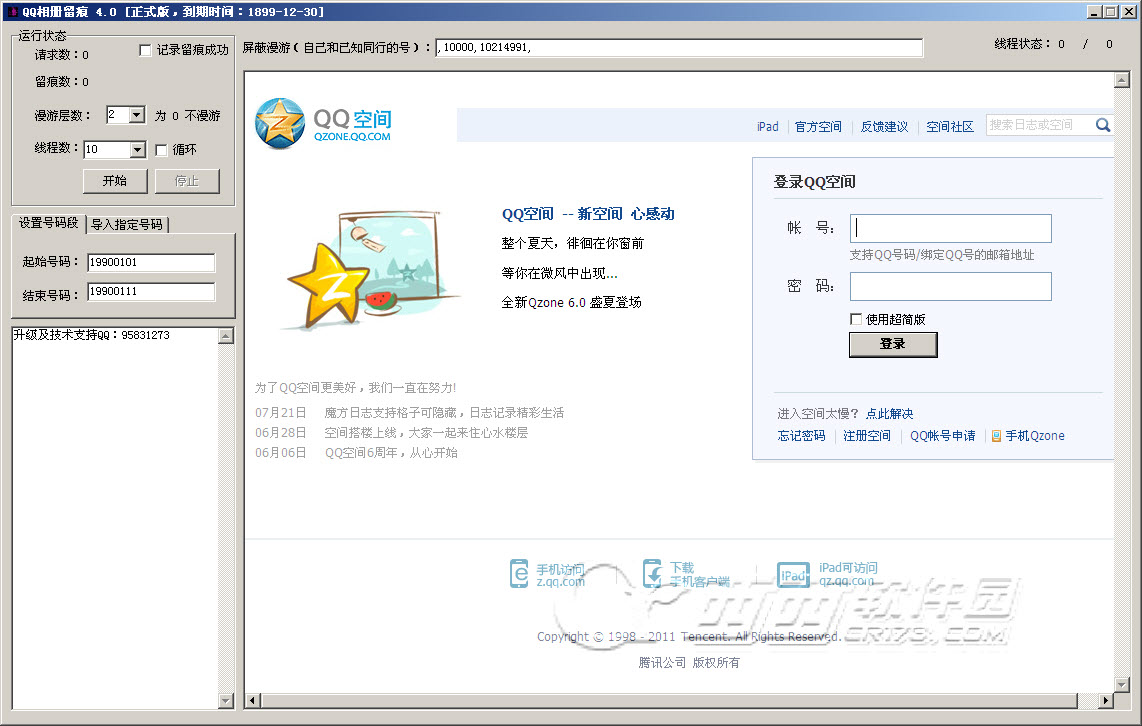1142x726 pixels.
Task: Click the iPad可访问 qz.qq.com link text
Action: pos(848,574)
